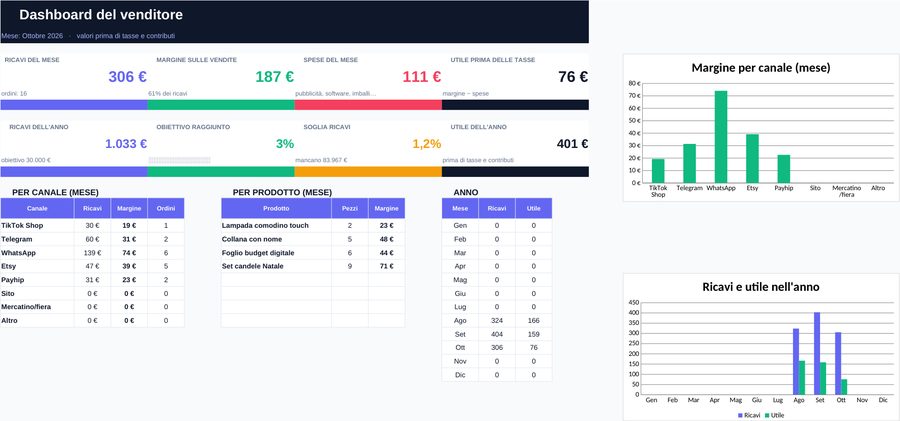Select the "Utile" column header in Anno table
Screen dimensions: 900x421
[533, 208]
